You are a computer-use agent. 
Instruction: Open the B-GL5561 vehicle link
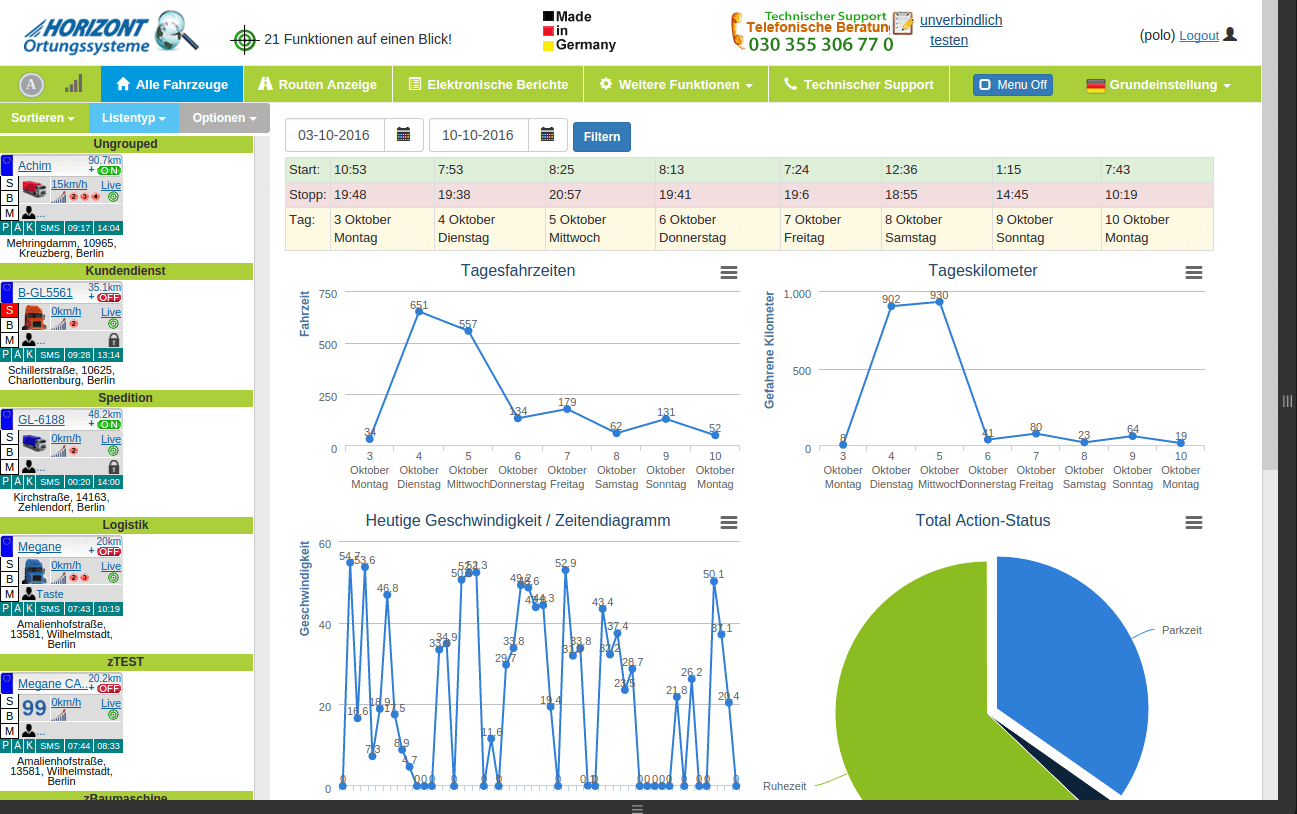(45, 293)
